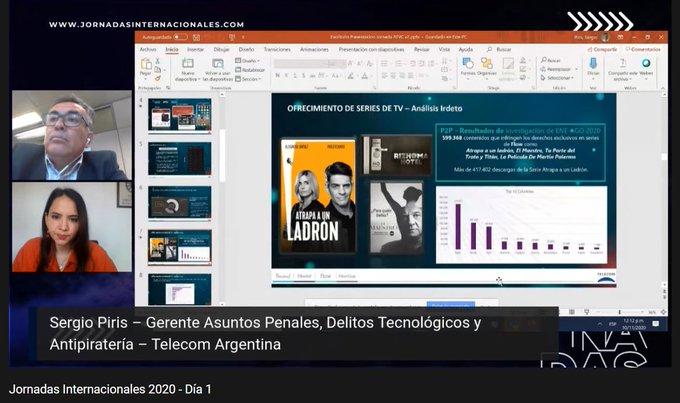
Task: Open the Aa change case dropdown
Action: tap(336, 76)
